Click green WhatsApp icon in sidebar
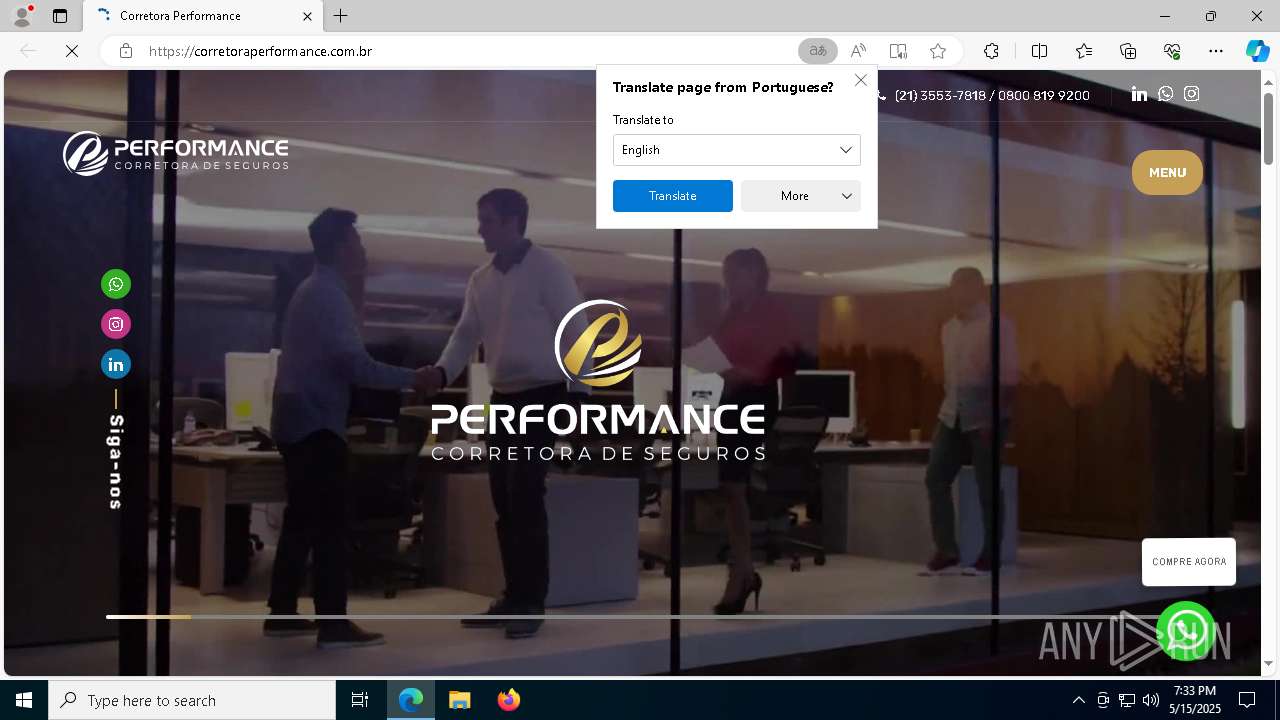This screenshot has width=1280, height=720. pos(116,284)
